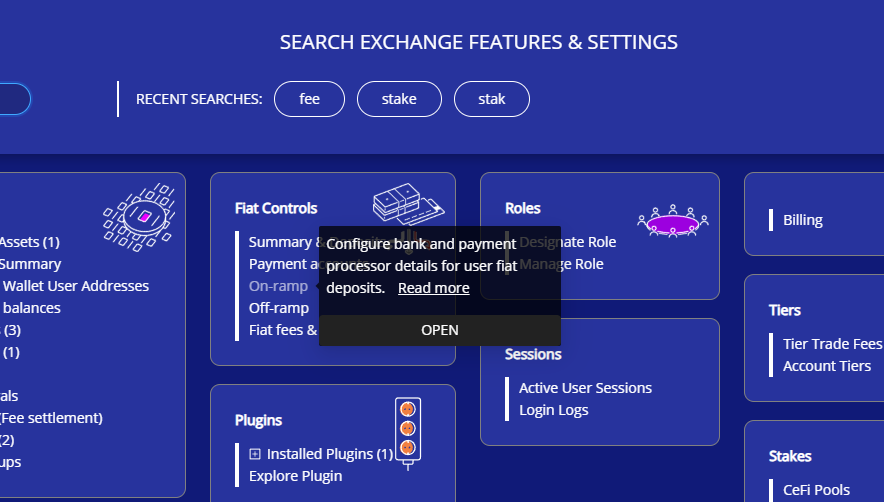Image resolution: width=884 pixels, height=502 pixels.
Task: Open Wallet User Addresses
Action: [x=76, y=286]
